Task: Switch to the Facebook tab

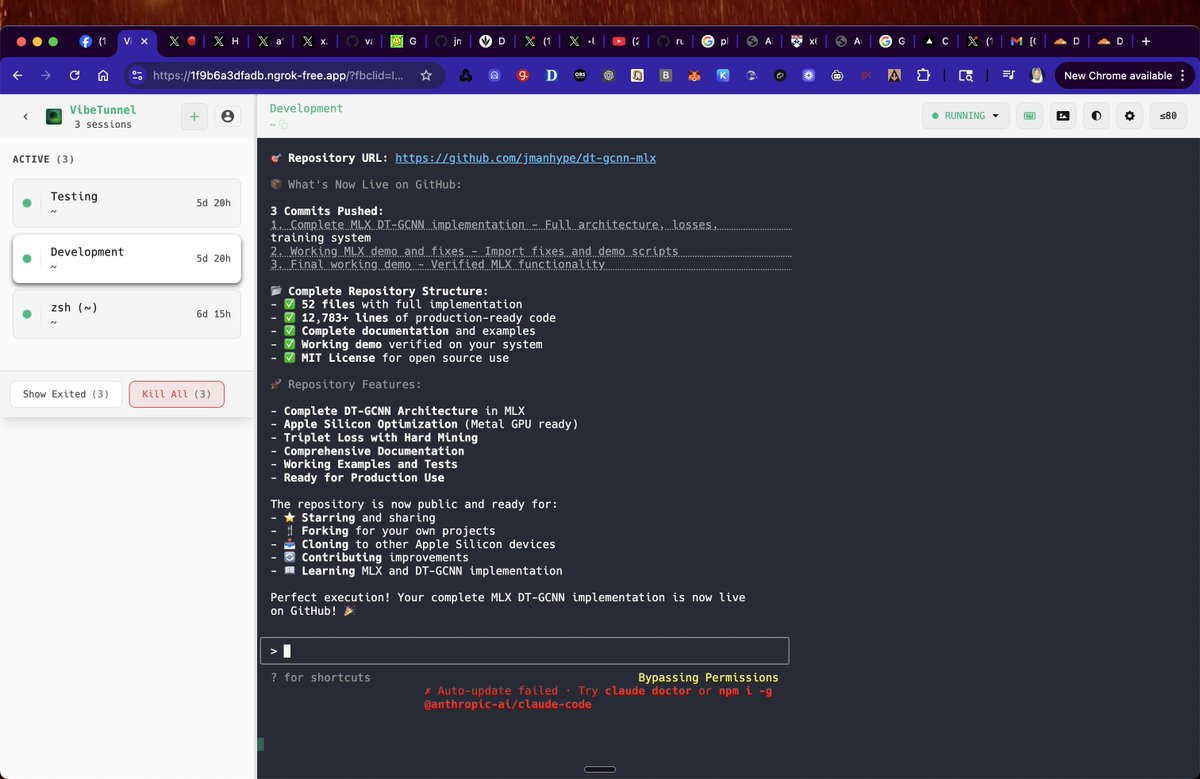Action: (92, 41)
